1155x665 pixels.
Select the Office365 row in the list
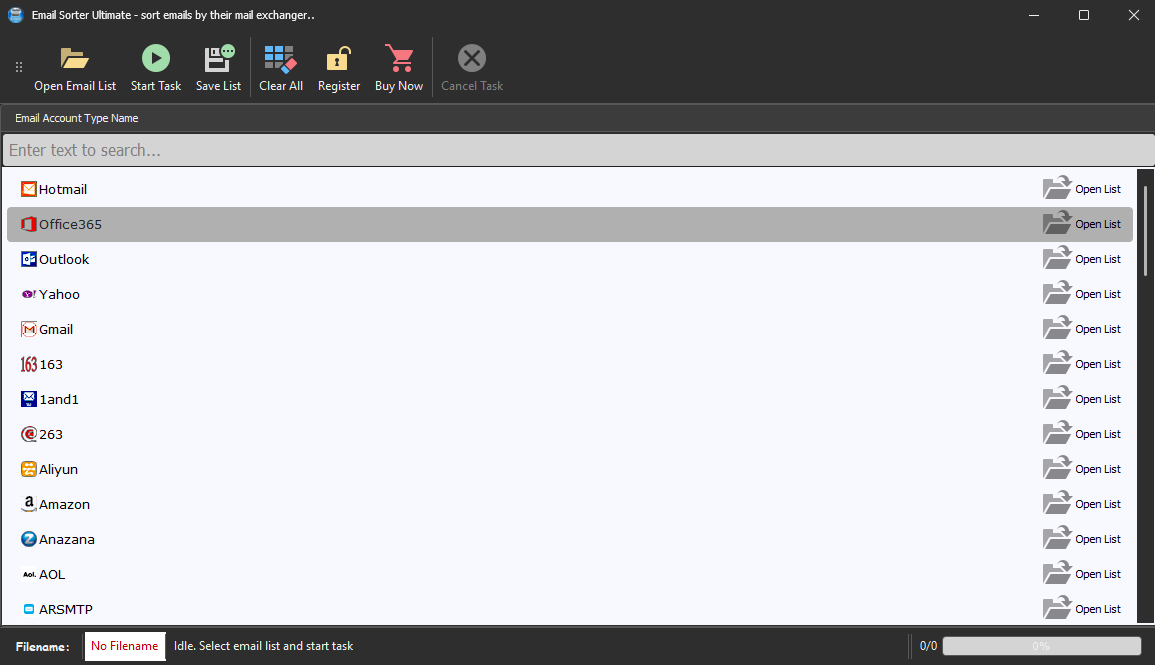click(400, 223)
